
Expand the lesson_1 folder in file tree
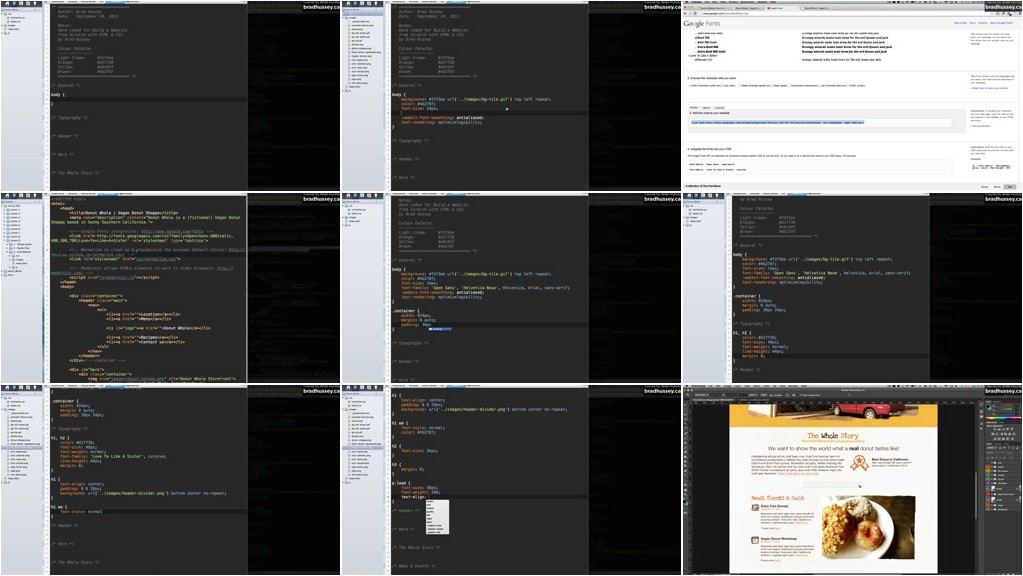[x=5, y=210]
